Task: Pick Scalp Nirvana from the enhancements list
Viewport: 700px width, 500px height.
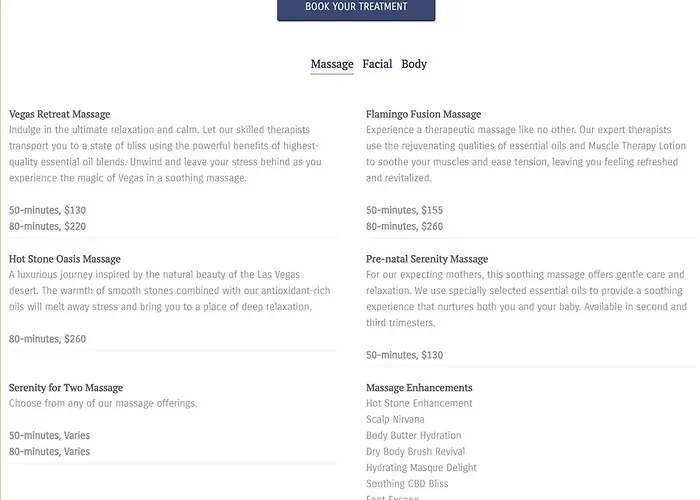Action: (x=395, y=420)
